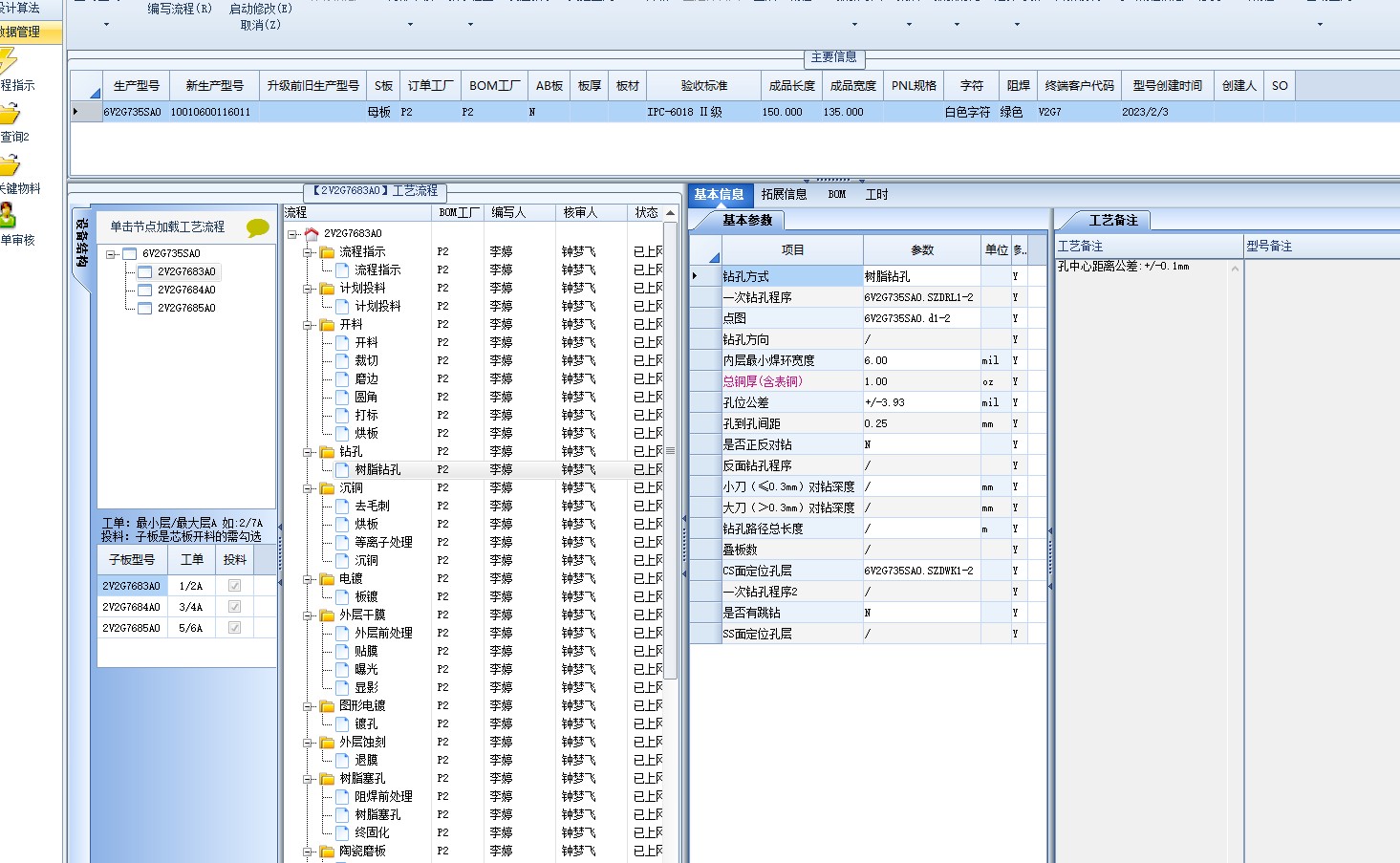Tick the box before node 6V2G735SA0

[x=130, y=254]
